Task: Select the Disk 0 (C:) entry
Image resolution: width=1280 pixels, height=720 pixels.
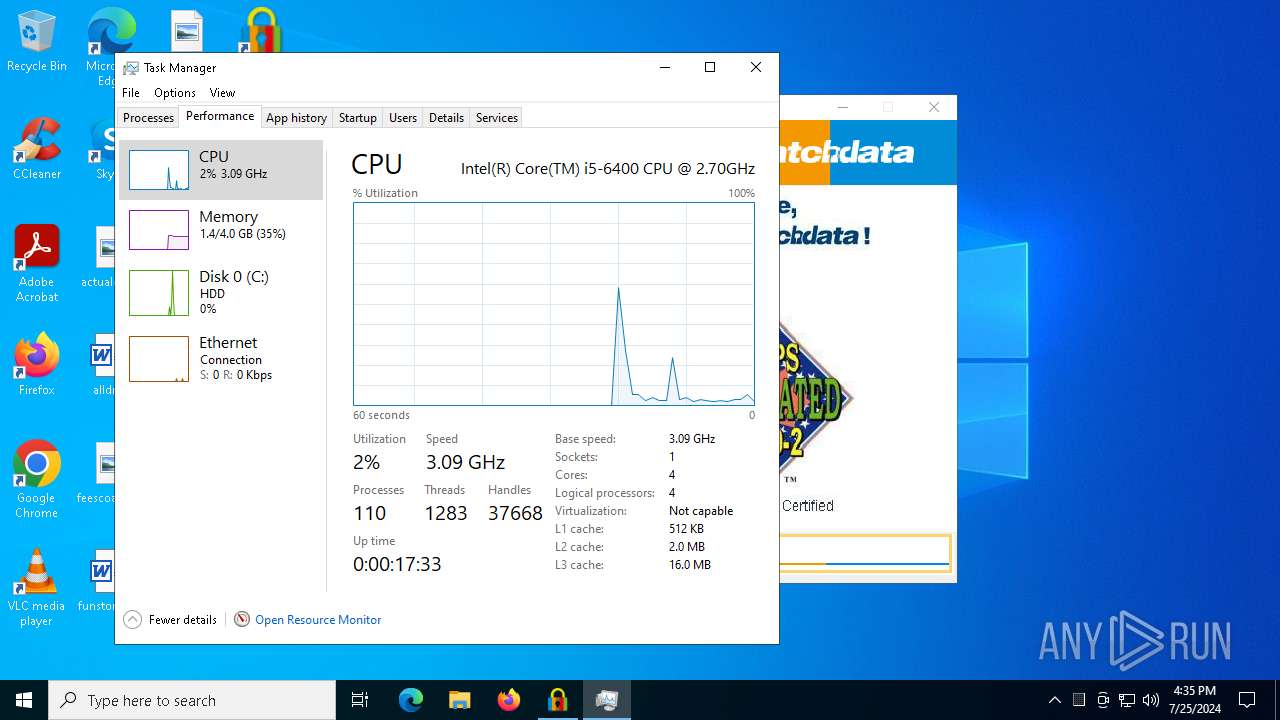Action: (x=221, y=293)
